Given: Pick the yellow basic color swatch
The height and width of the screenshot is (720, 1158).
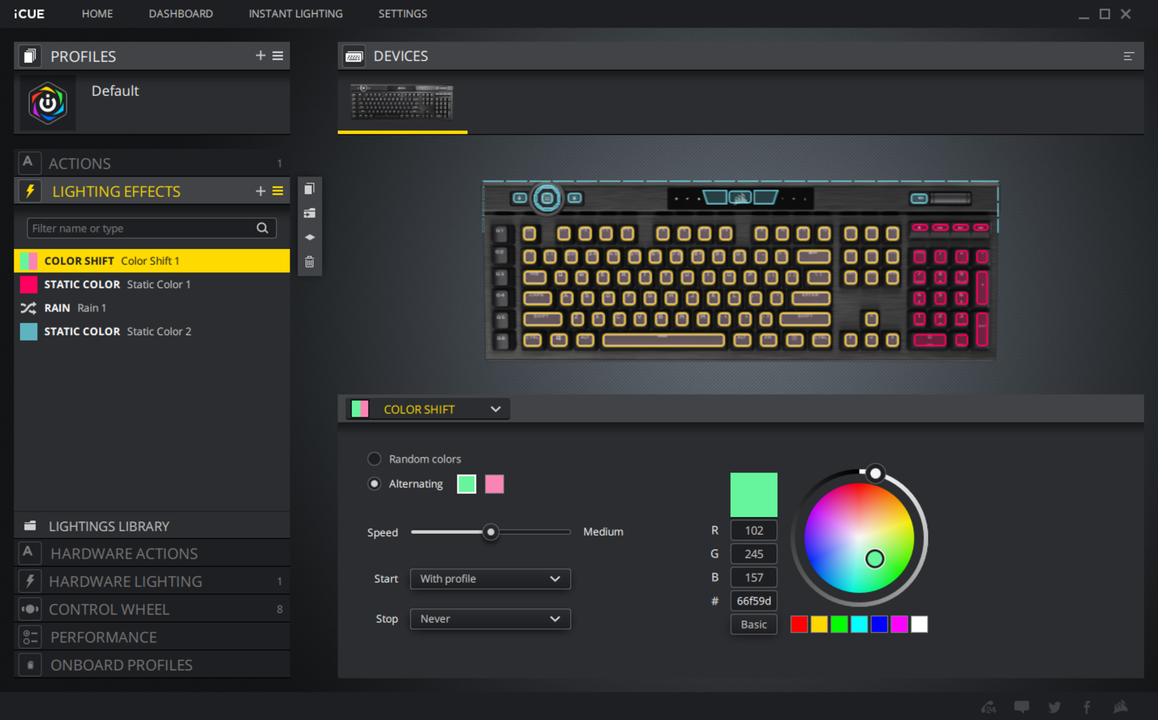Looking at the screenshot, I should pos(819,624).
